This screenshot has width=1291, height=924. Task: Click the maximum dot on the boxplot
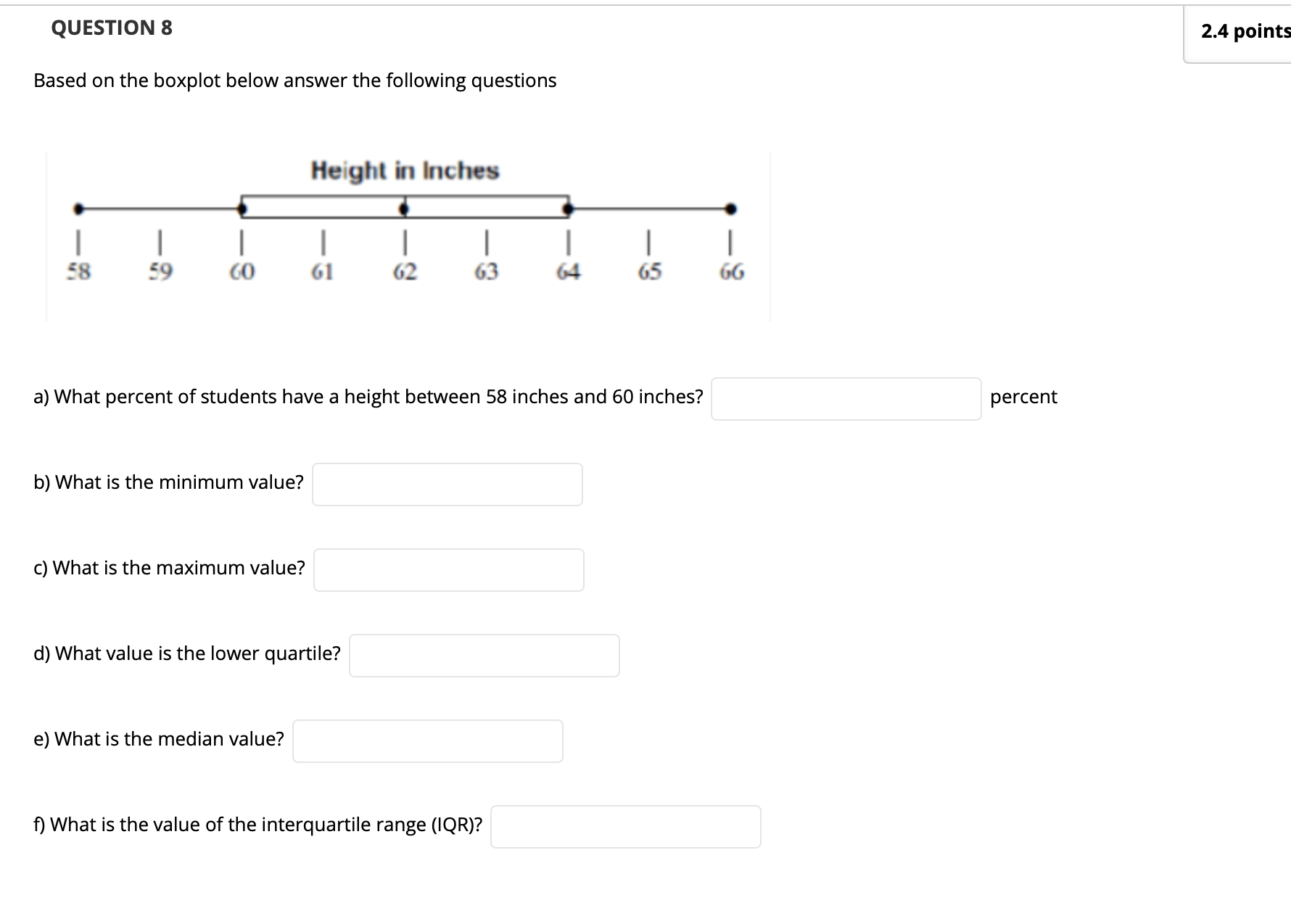click(731, 209)
